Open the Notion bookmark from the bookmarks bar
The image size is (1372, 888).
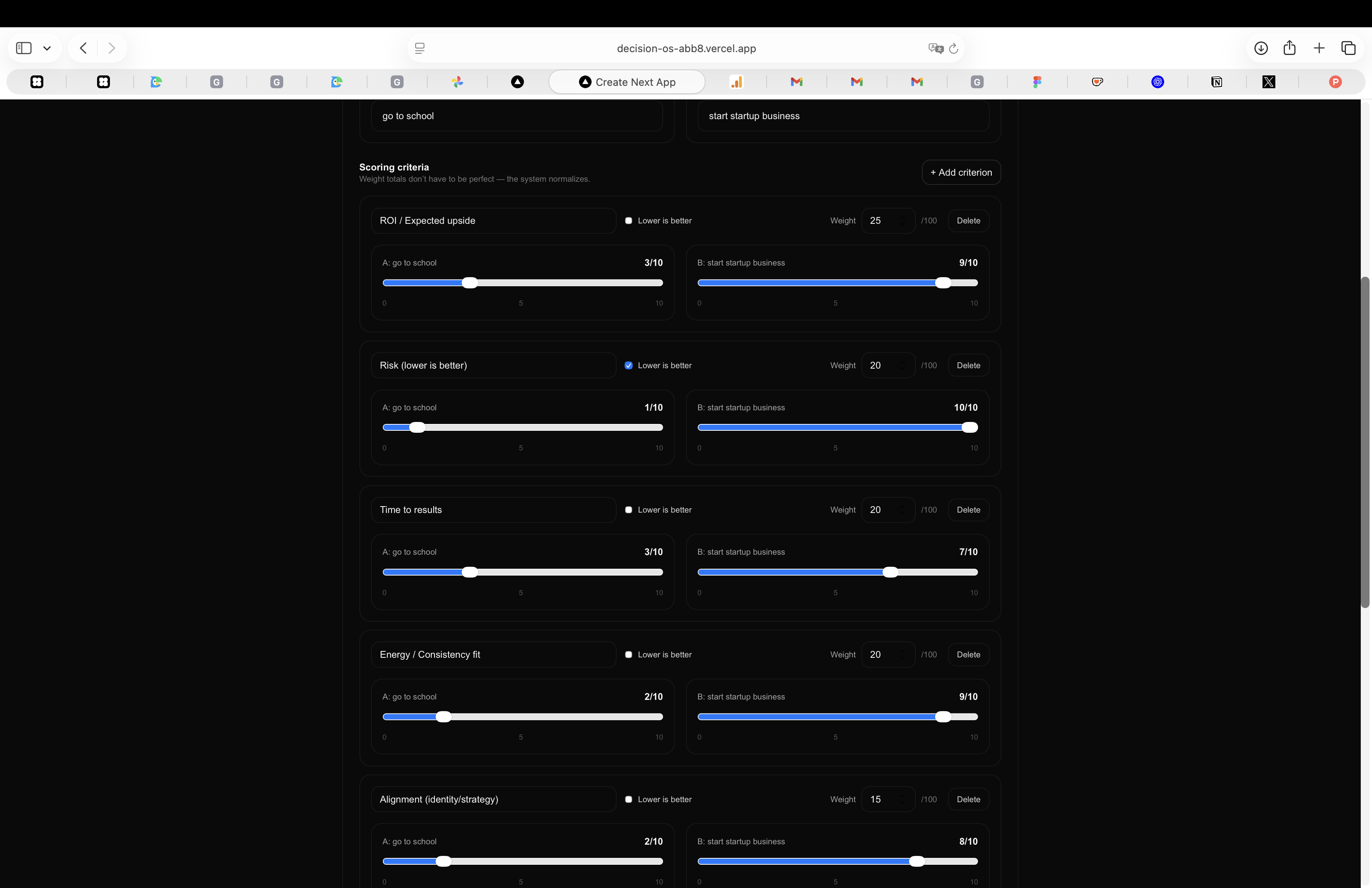1216,82
